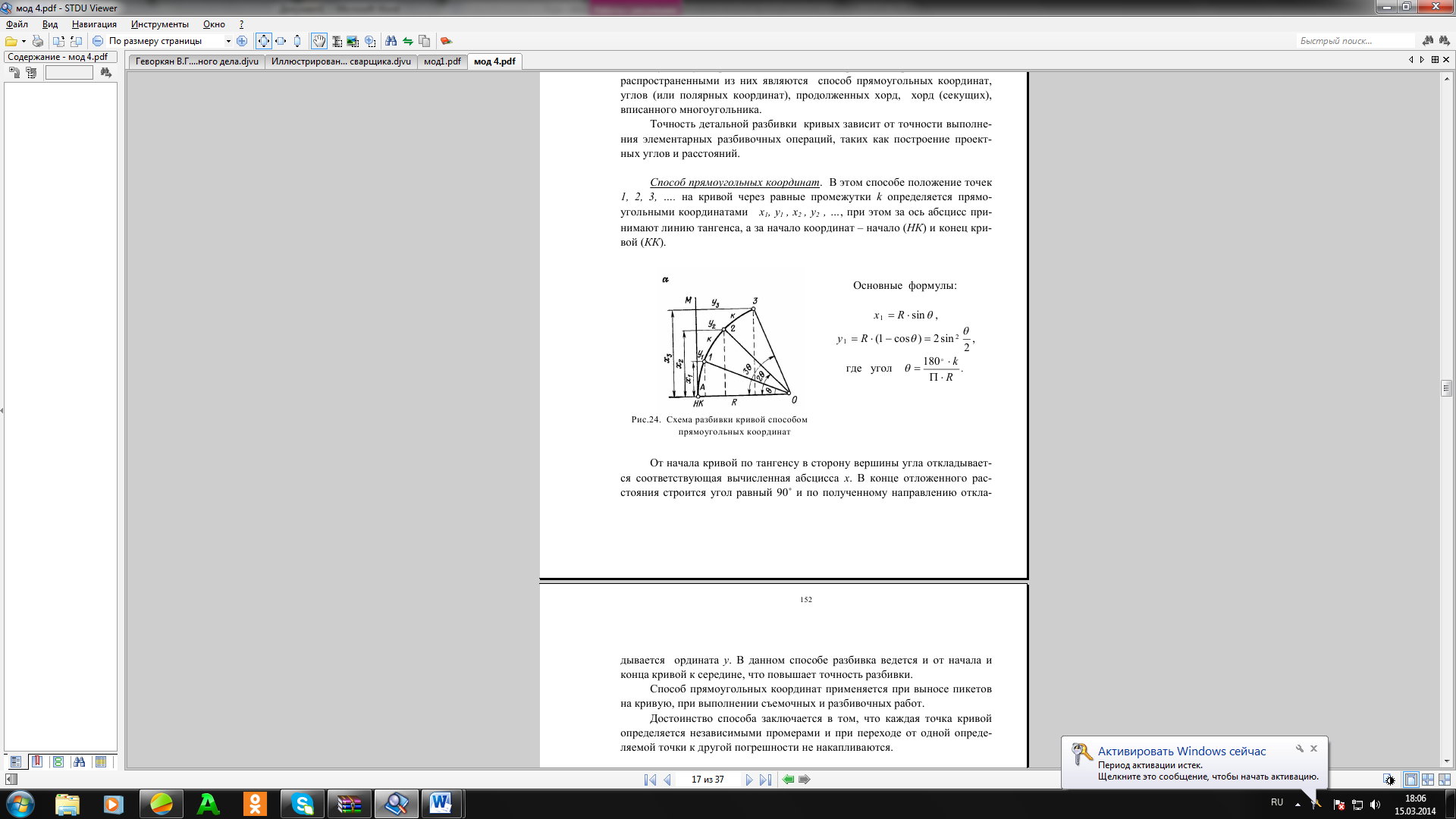Show the Bookmarks sidebar tab icon
Viewport: 1456px width, 819px height.
(37, 761)
